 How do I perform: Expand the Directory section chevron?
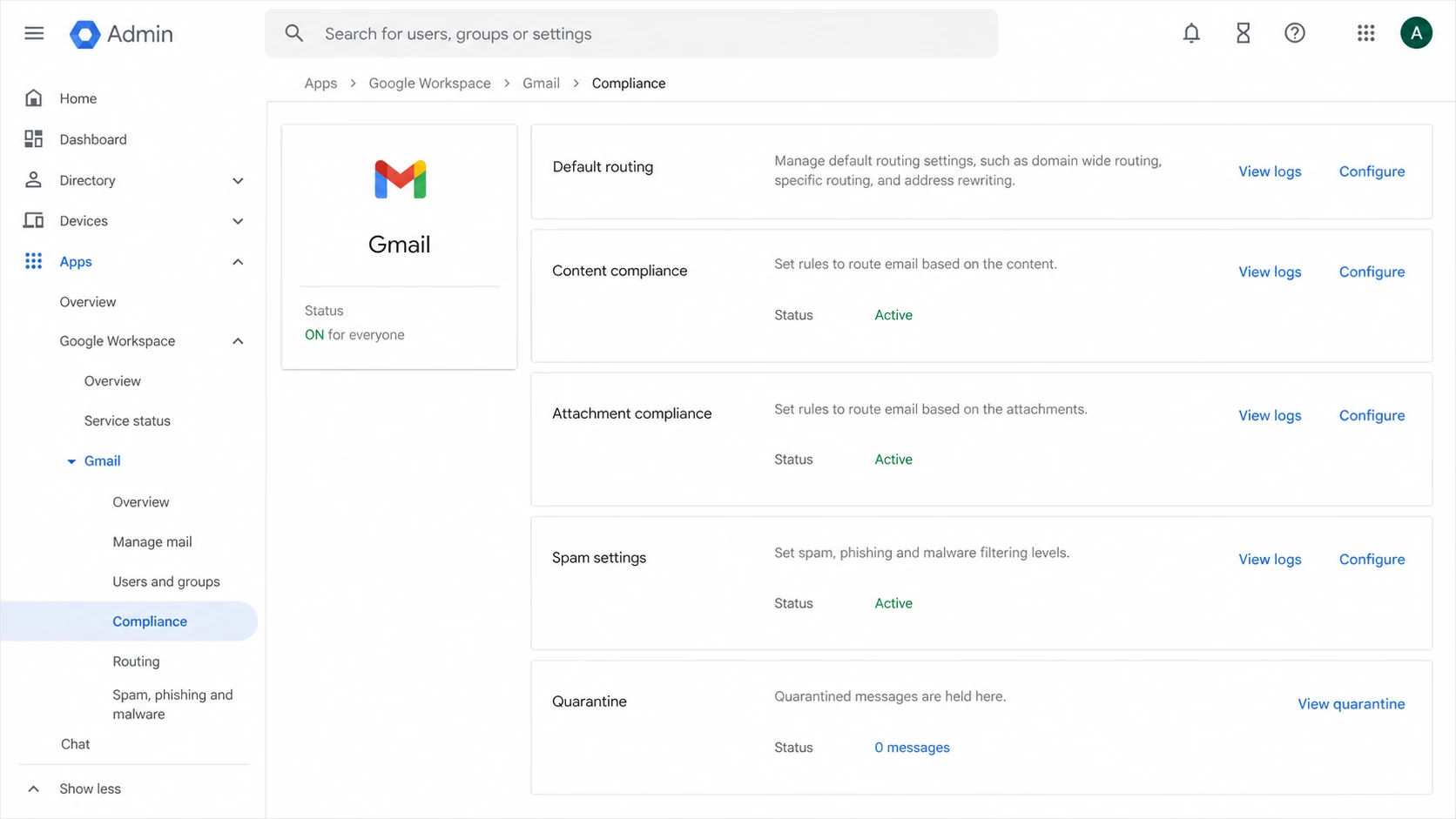point(238,180)
